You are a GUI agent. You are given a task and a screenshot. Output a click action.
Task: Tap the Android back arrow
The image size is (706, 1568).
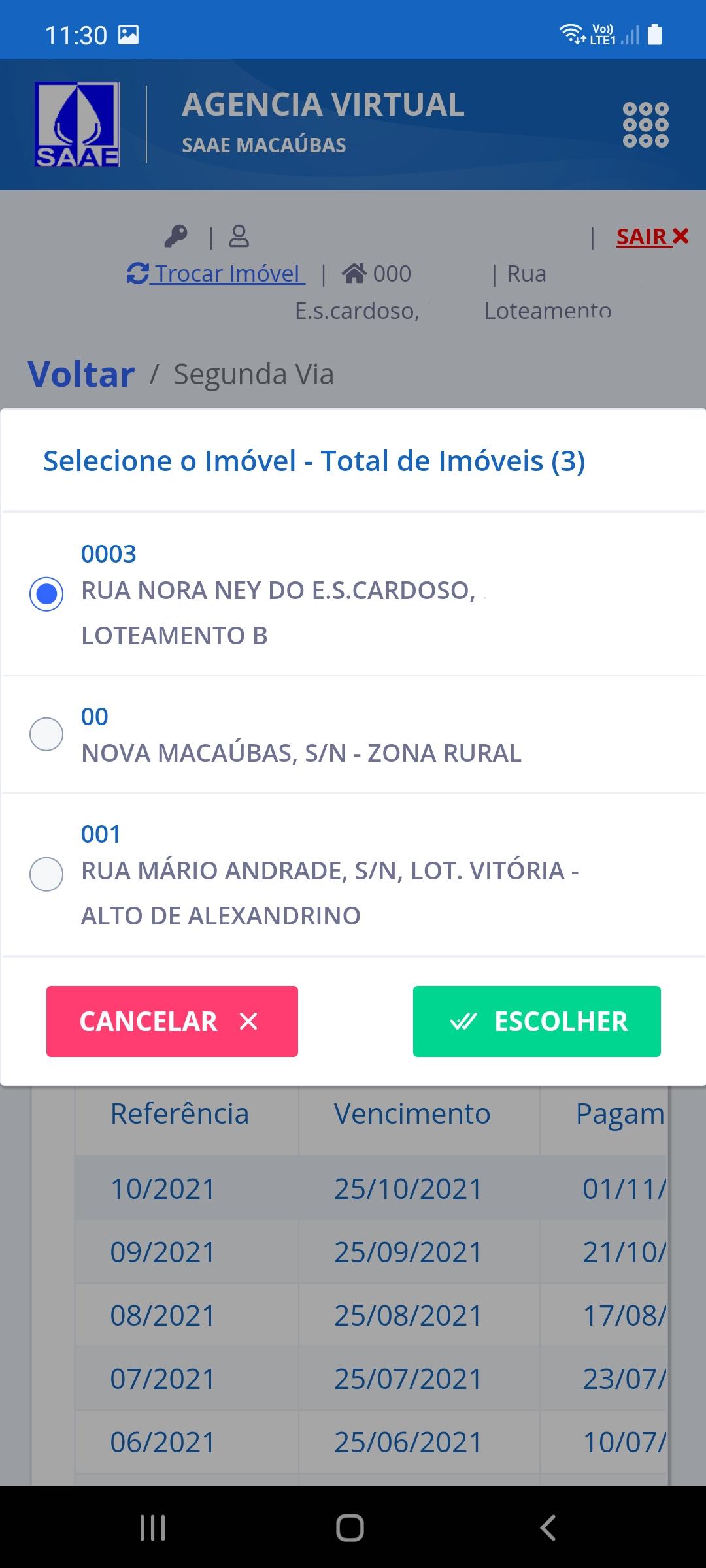[x=548, y=1527]
